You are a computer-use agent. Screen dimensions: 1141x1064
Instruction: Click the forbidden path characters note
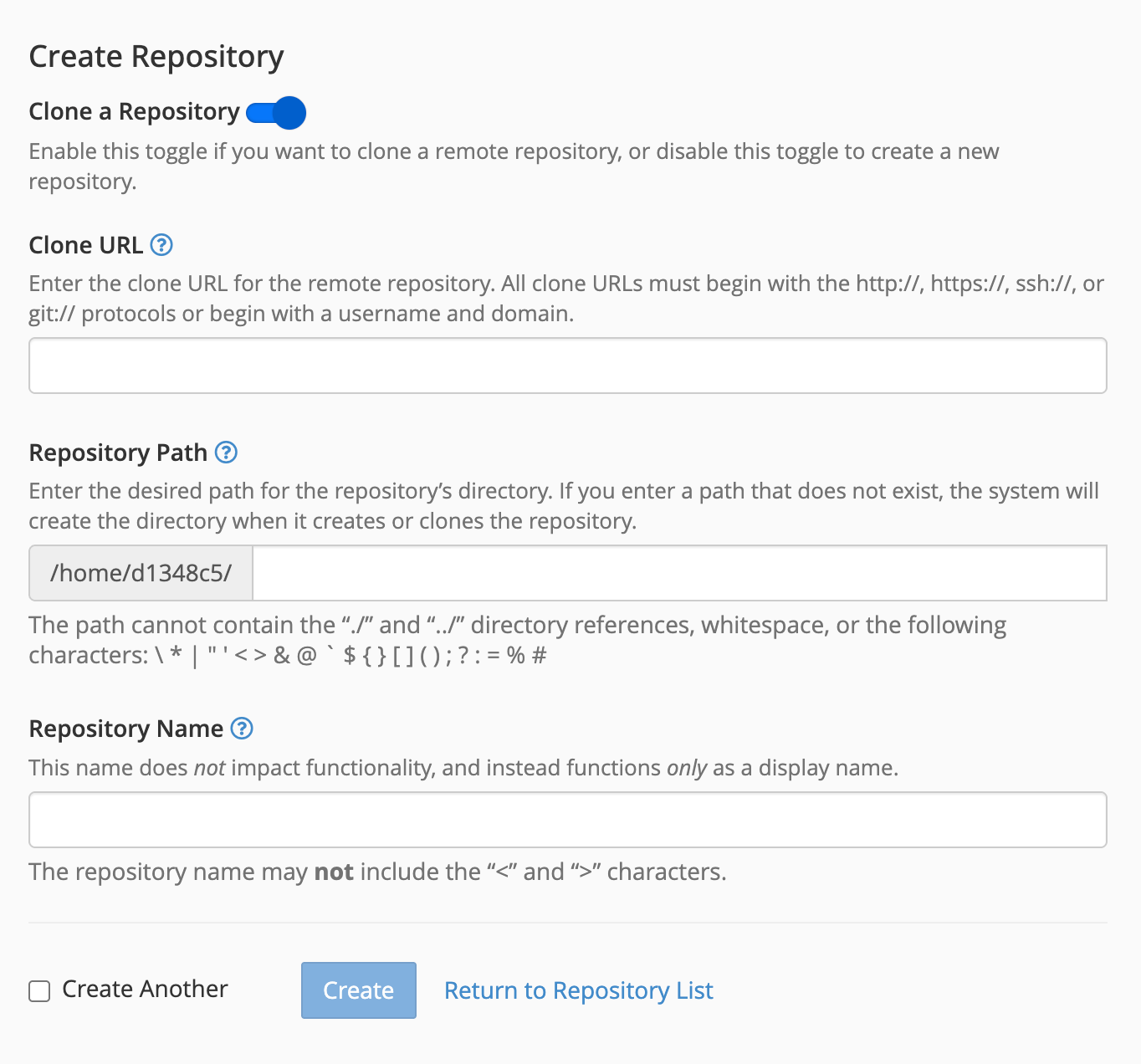point(517,640)
